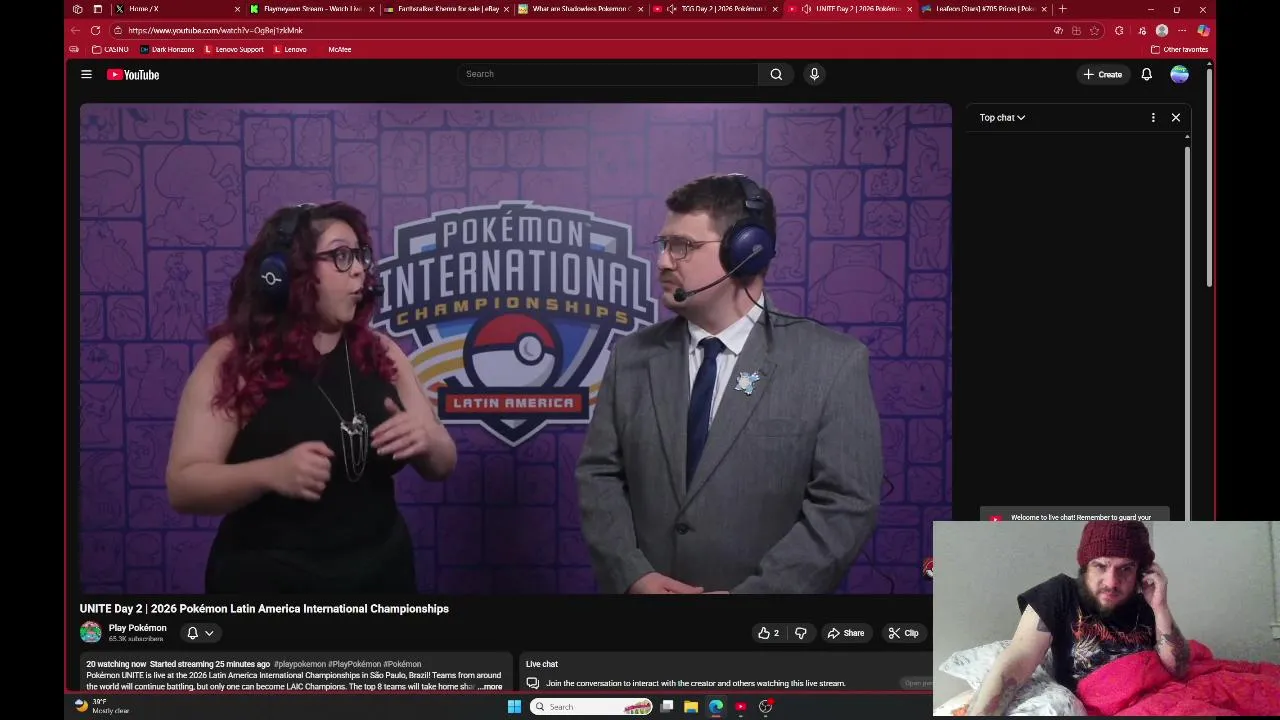Dislike the UNITE Day 2 video

click(800, 633)
